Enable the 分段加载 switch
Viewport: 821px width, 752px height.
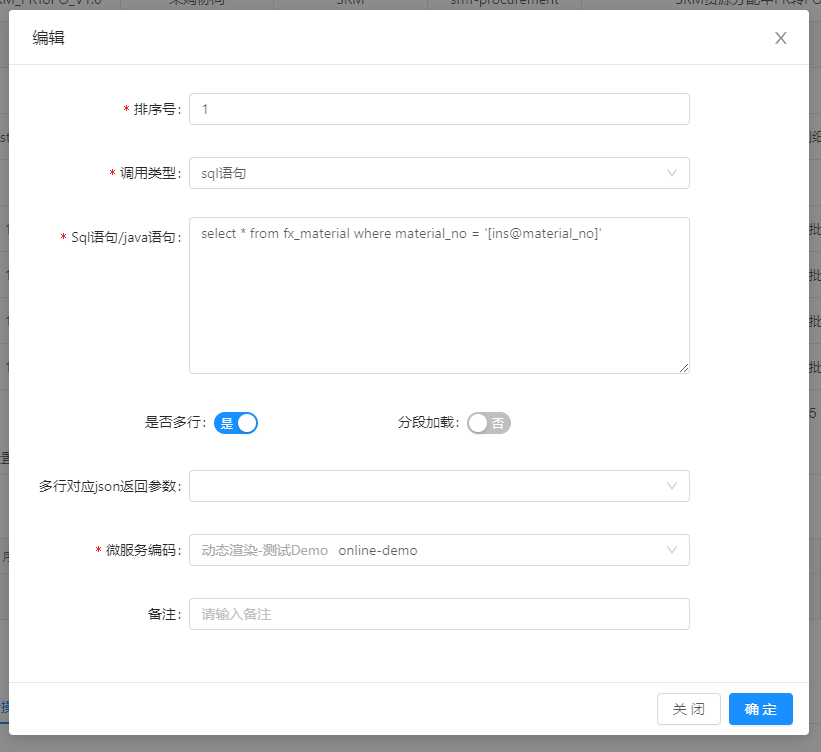click(x=489, y=423)
